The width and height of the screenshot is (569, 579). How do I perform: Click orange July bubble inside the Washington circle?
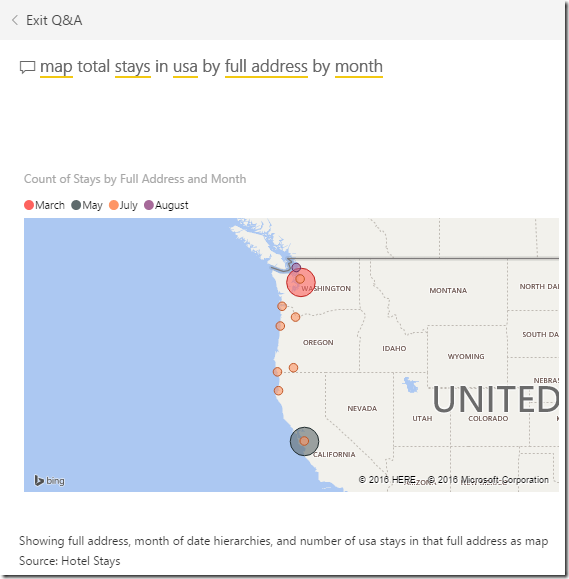tap(300, 279)
